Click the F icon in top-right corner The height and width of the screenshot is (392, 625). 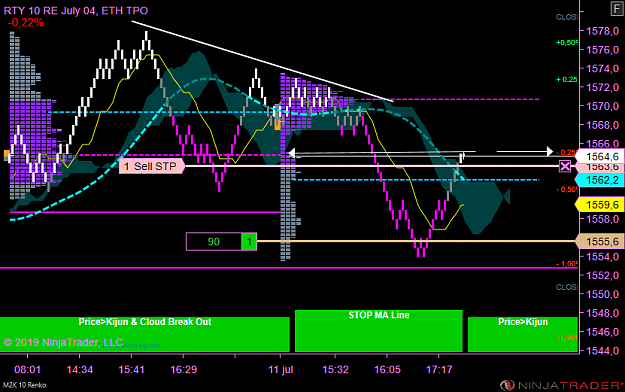pyautogui.click(x=617, y=8)
